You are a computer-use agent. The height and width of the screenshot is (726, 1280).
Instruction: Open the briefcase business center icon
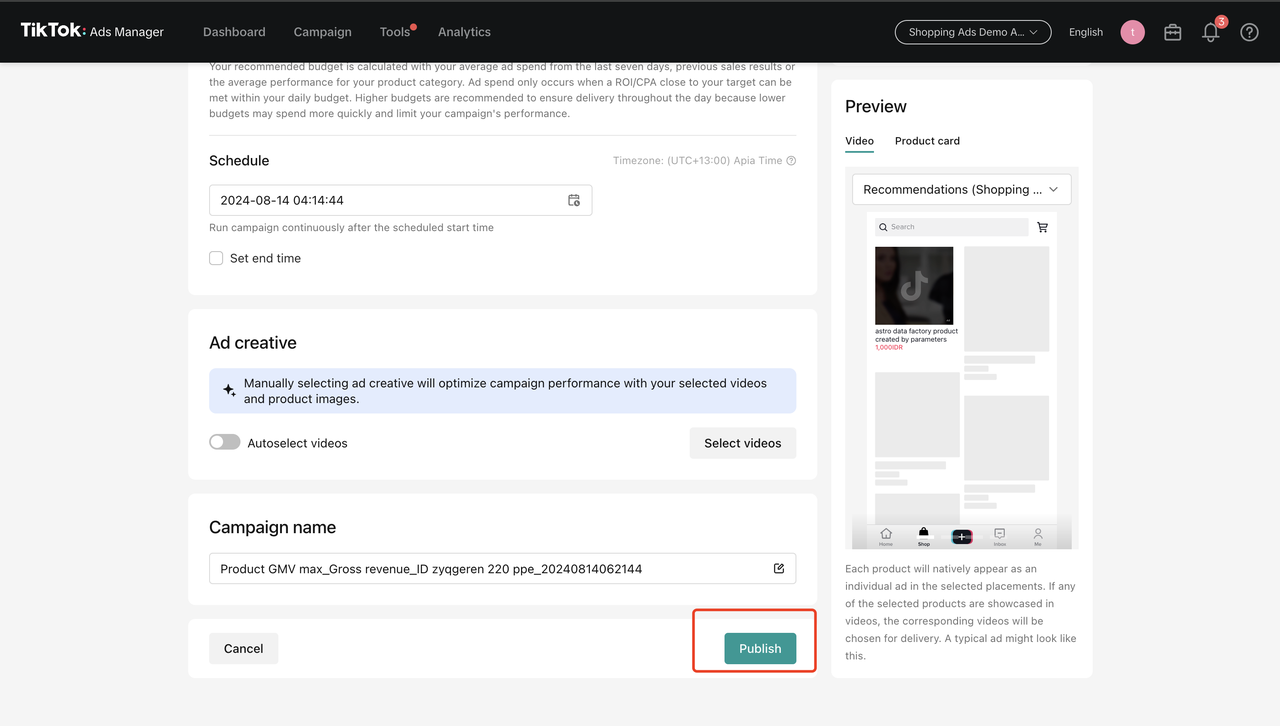click(x=1173, y=32)
